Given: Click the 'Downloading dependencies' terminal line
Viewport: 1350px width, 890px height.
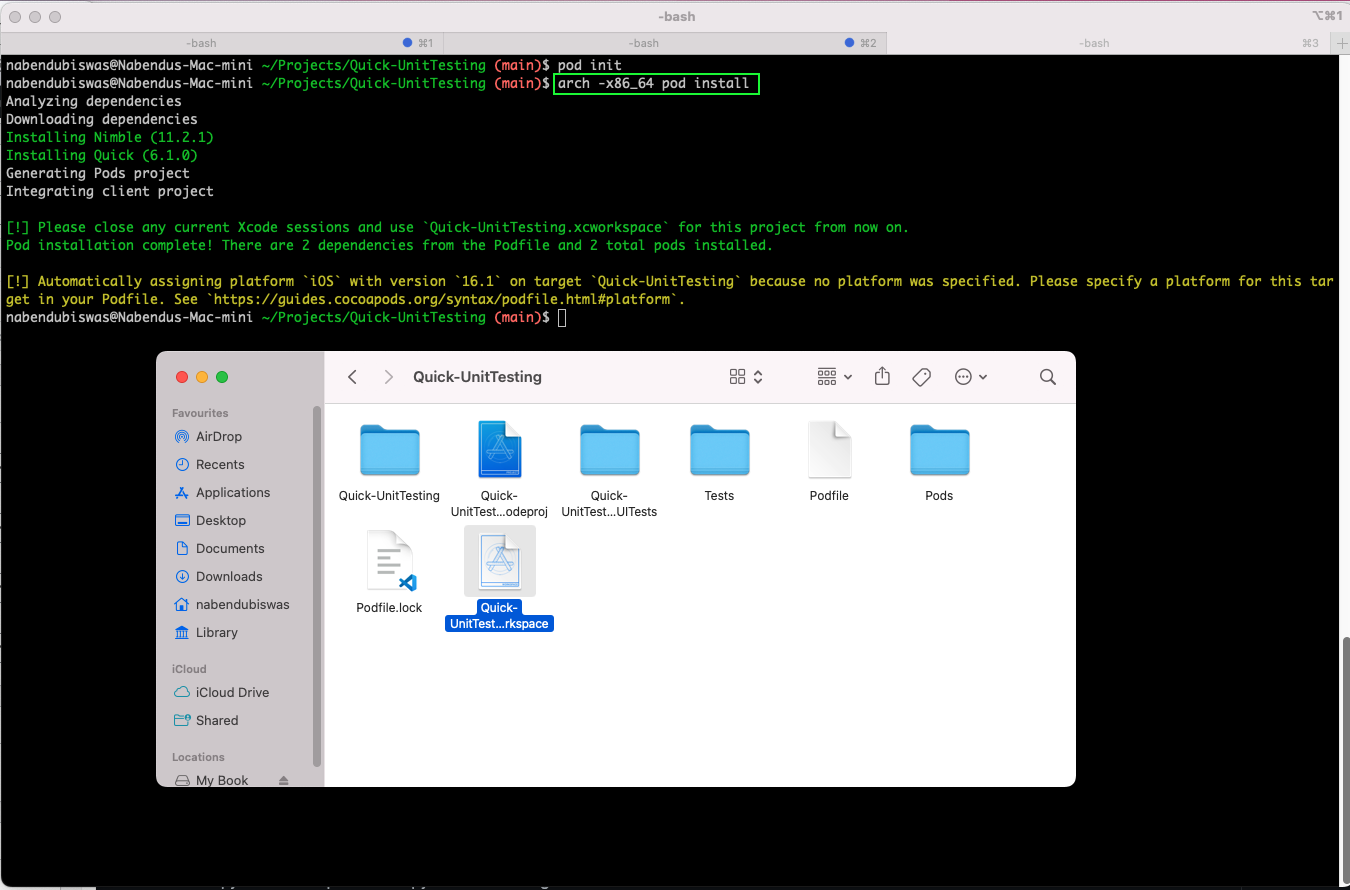Looking at the screenshot, I should point(102,119).
